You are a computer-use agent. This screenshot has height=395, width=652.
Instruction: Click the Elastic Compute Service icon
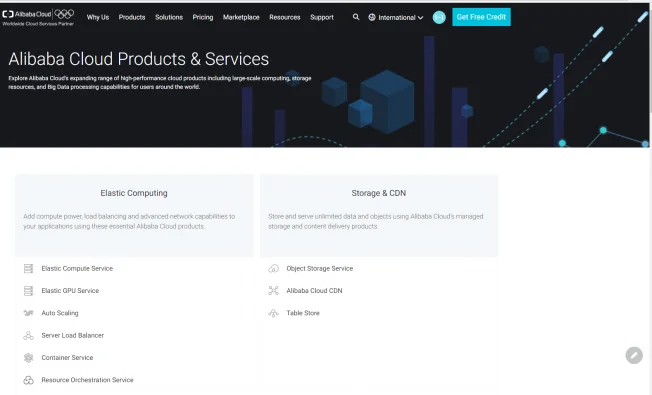[x=28, y=269]
